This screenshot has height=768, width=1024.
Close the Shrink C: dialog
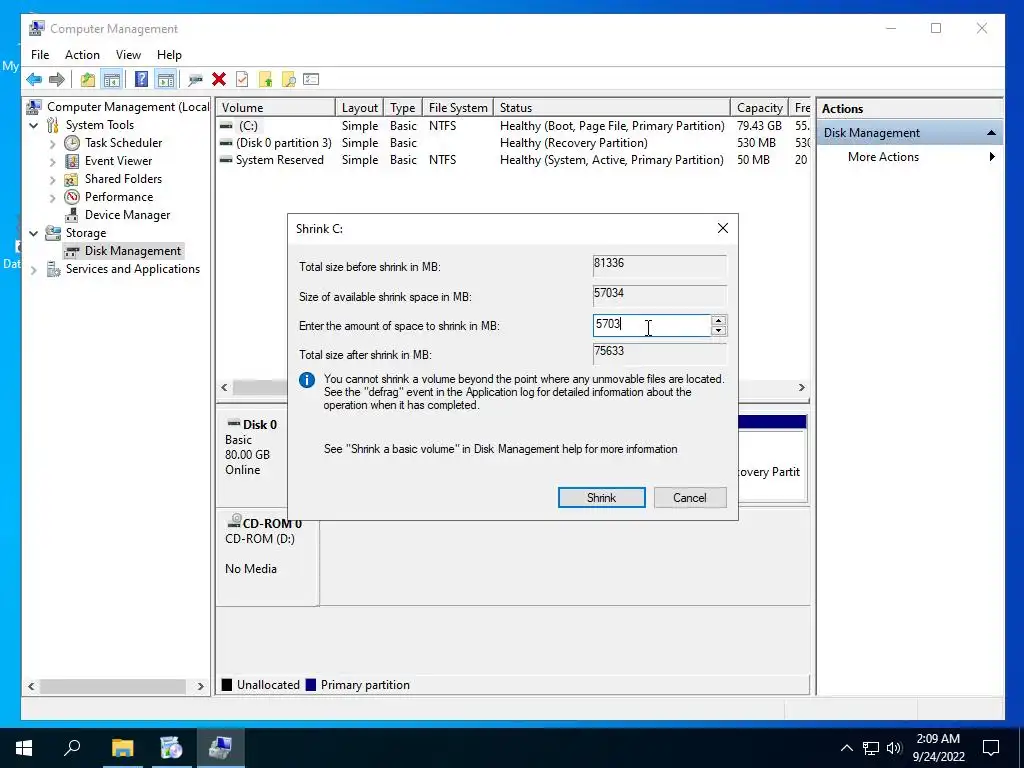tap(722, 228)
